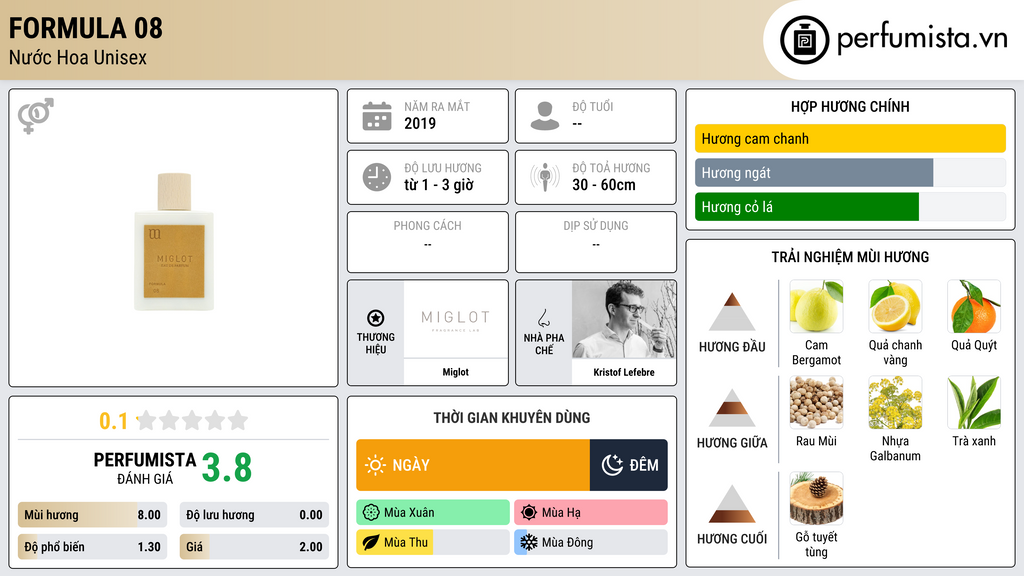Screen dimensions: 1024x576
Task: Click the Miglot Formula 08 bottle image
Action: [x=174, y=242]
